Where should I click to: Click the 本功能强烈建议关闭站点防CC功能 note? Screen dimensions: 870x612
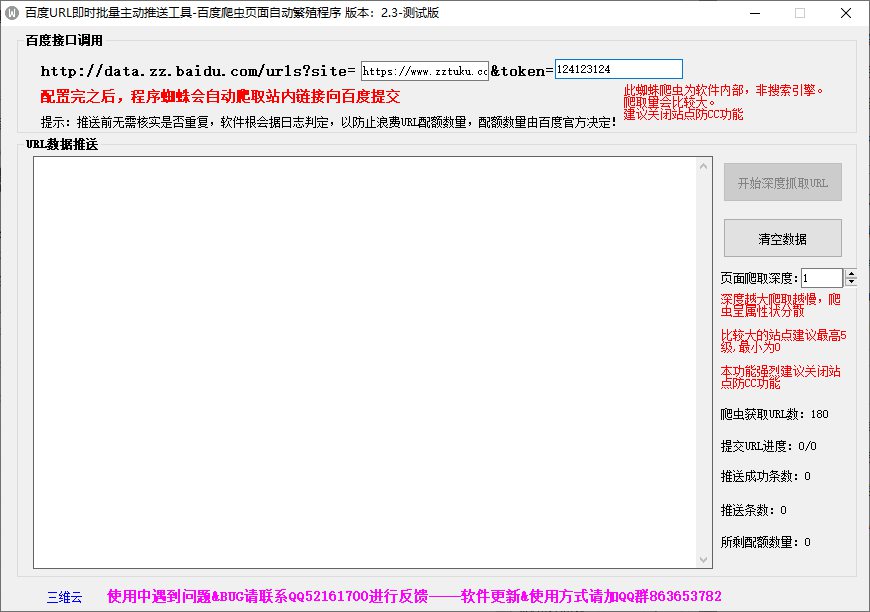[780, 377]
